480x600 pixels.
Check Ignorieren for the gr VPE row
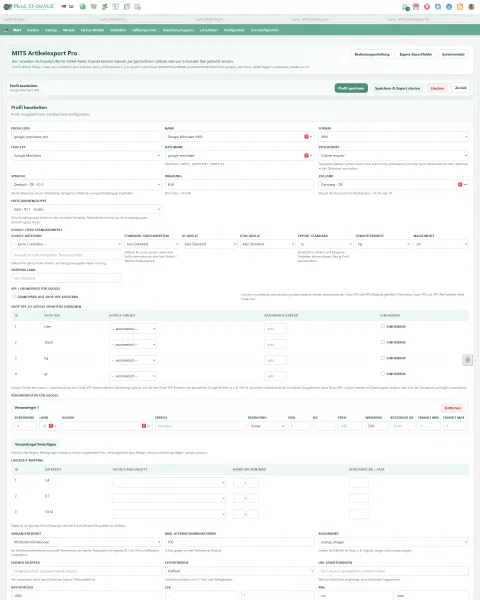[x=383, y=373]
